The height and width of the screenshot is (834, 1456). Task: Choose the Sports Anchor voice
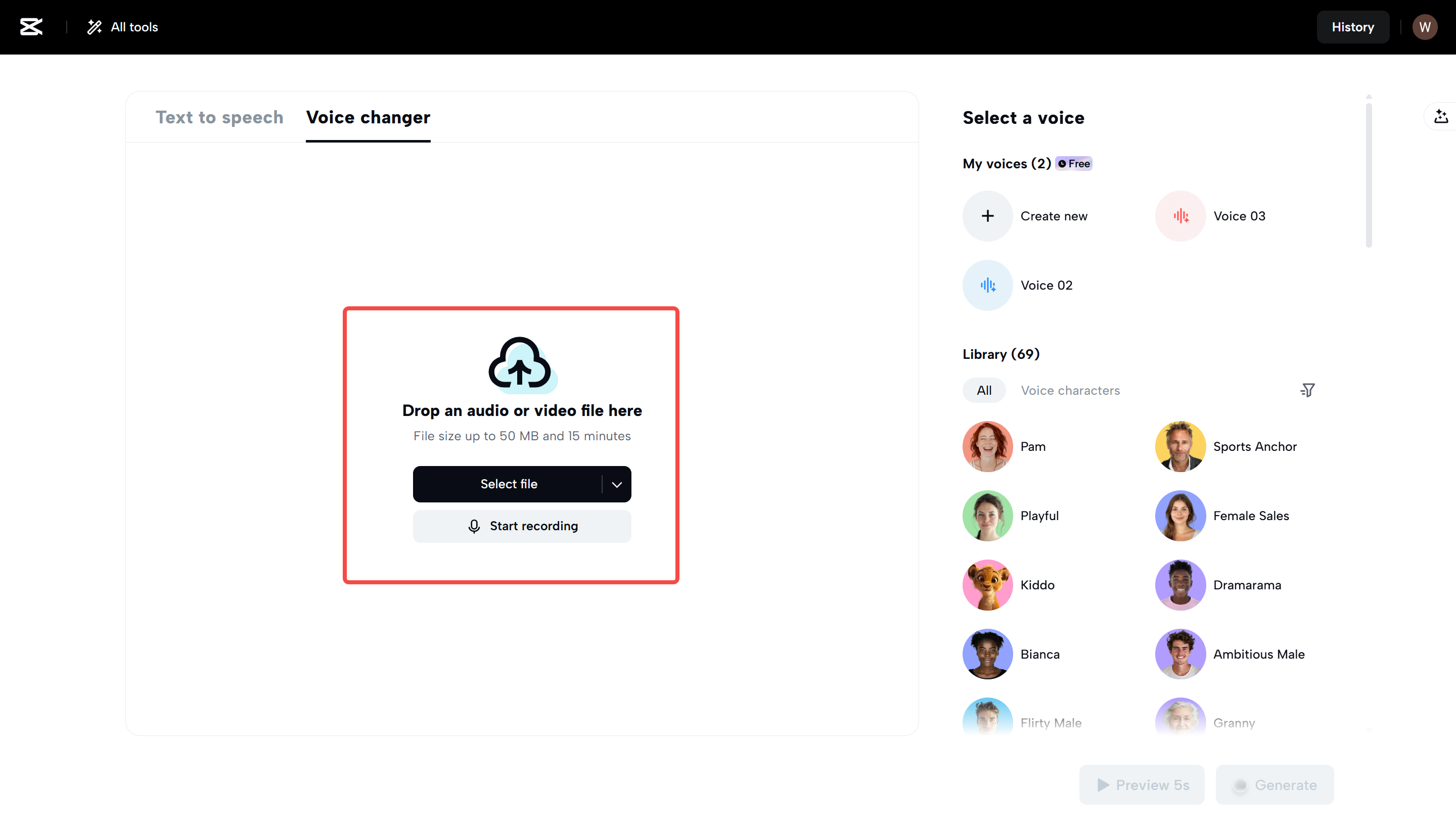[1180, 446]
